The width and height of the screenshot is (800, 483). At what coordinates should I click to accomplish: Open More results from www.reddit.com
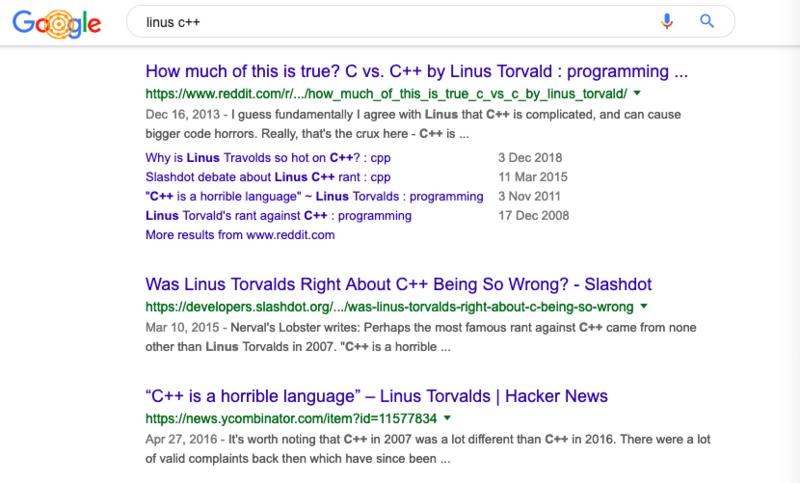(x=240, y=235)
